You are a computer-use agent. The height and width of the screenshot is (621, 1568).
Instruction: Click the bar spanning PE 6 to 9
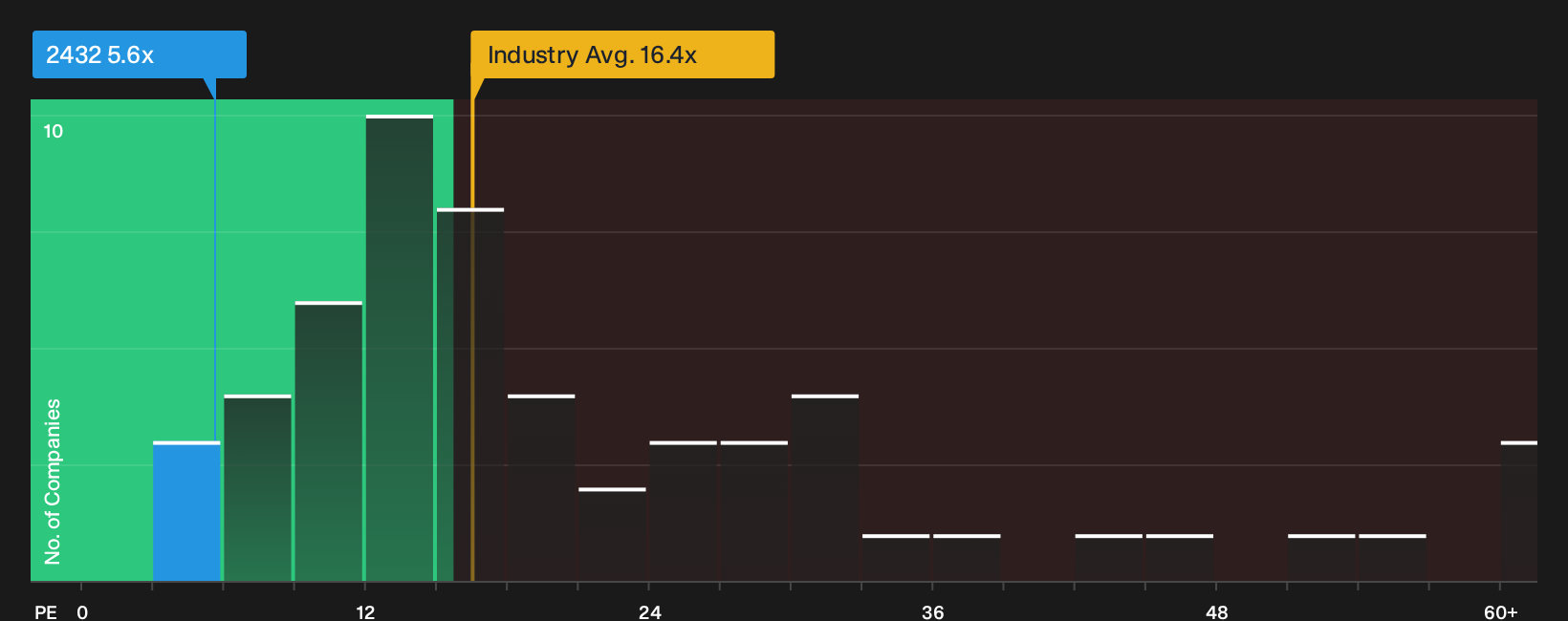coord(257,487)
